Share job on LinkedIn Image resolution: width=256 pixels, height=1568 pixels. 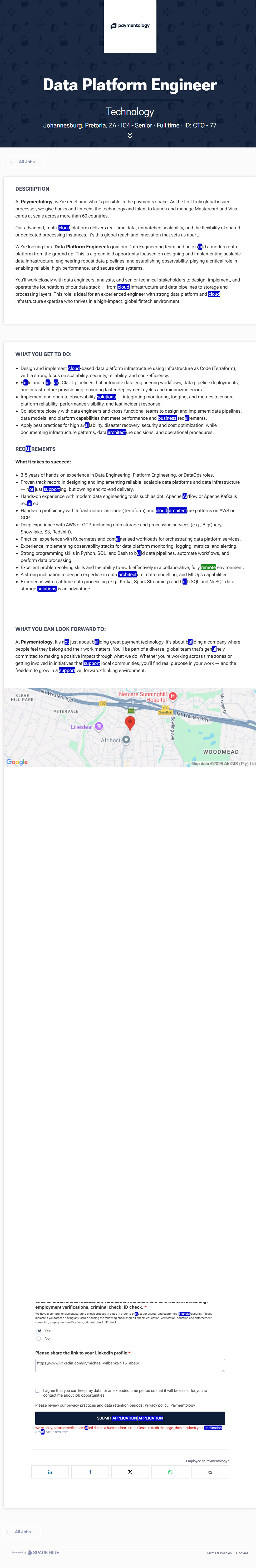(50, 1472)
